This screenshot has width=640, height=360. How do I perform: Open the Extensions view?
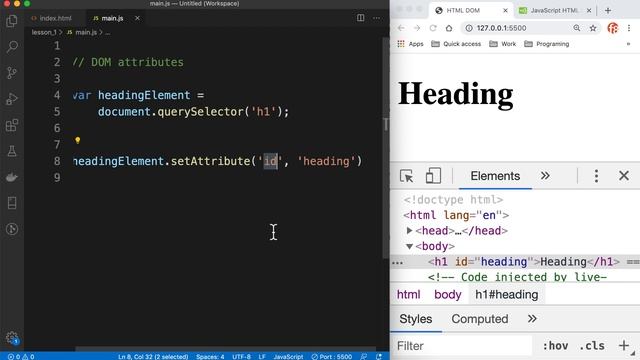12,125
